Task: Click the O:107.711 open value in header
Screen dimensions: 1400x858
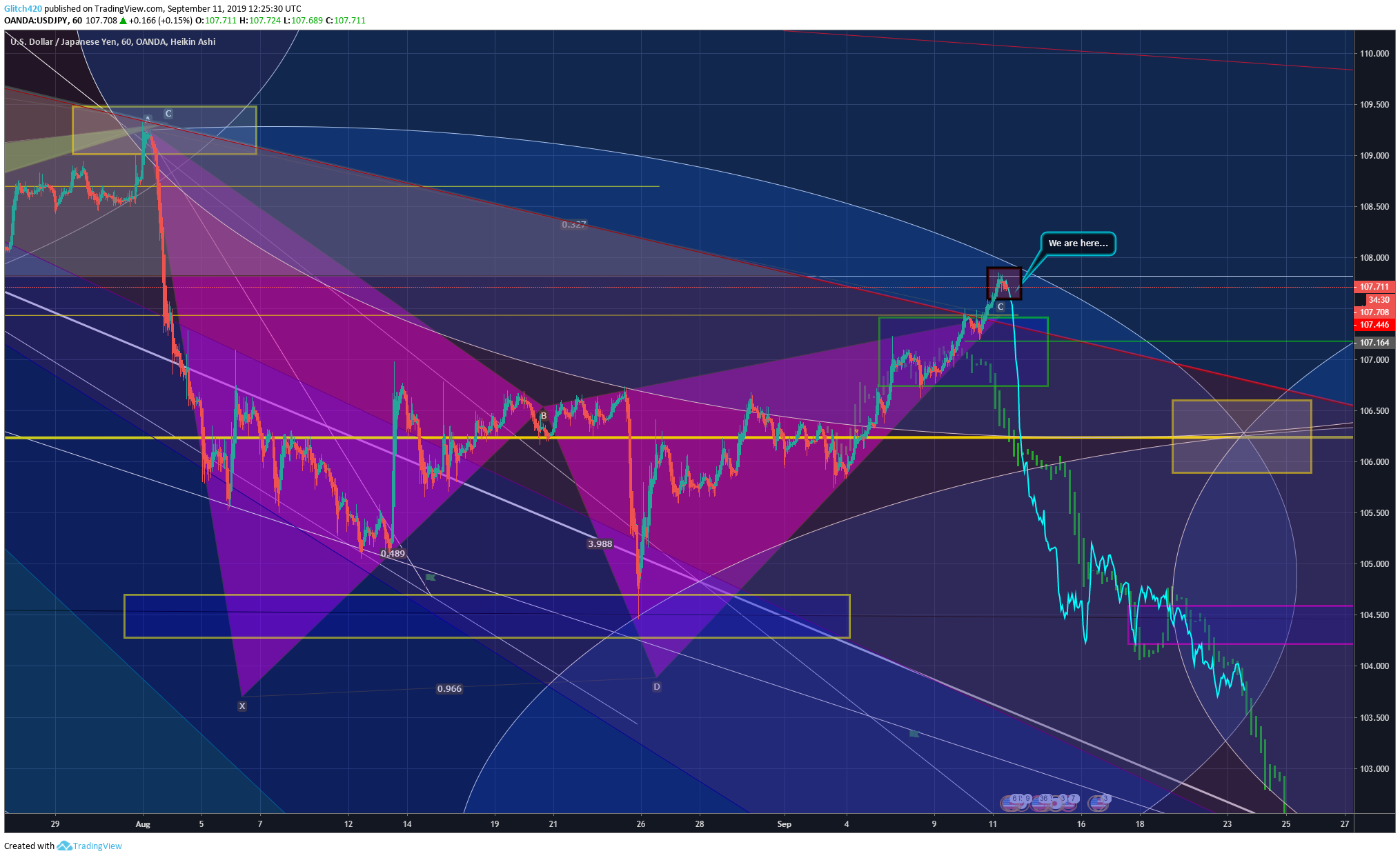Action: tap(216, 21)
